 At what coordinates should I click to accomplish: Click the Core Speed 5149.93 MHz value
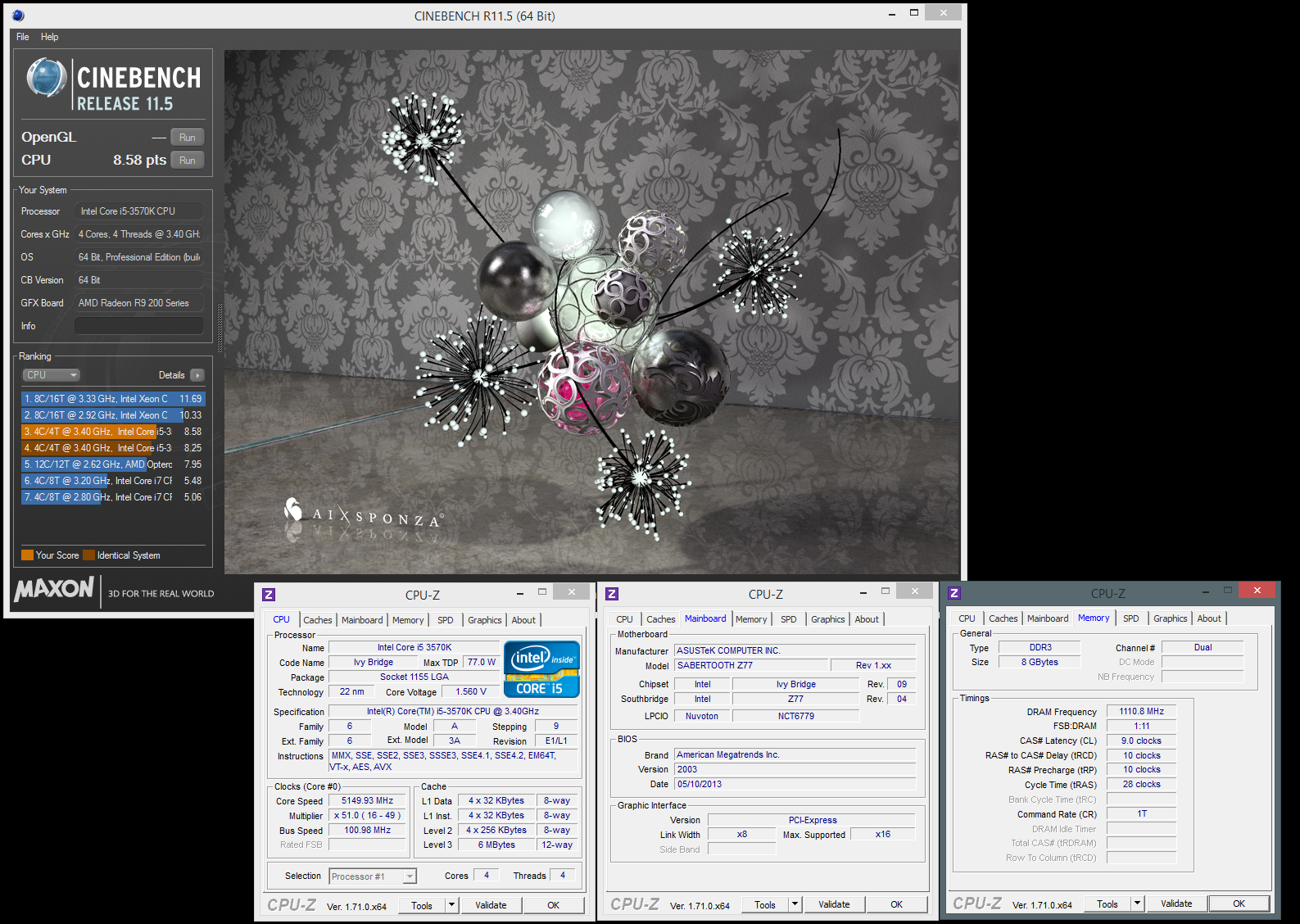[x=367, y=800]
